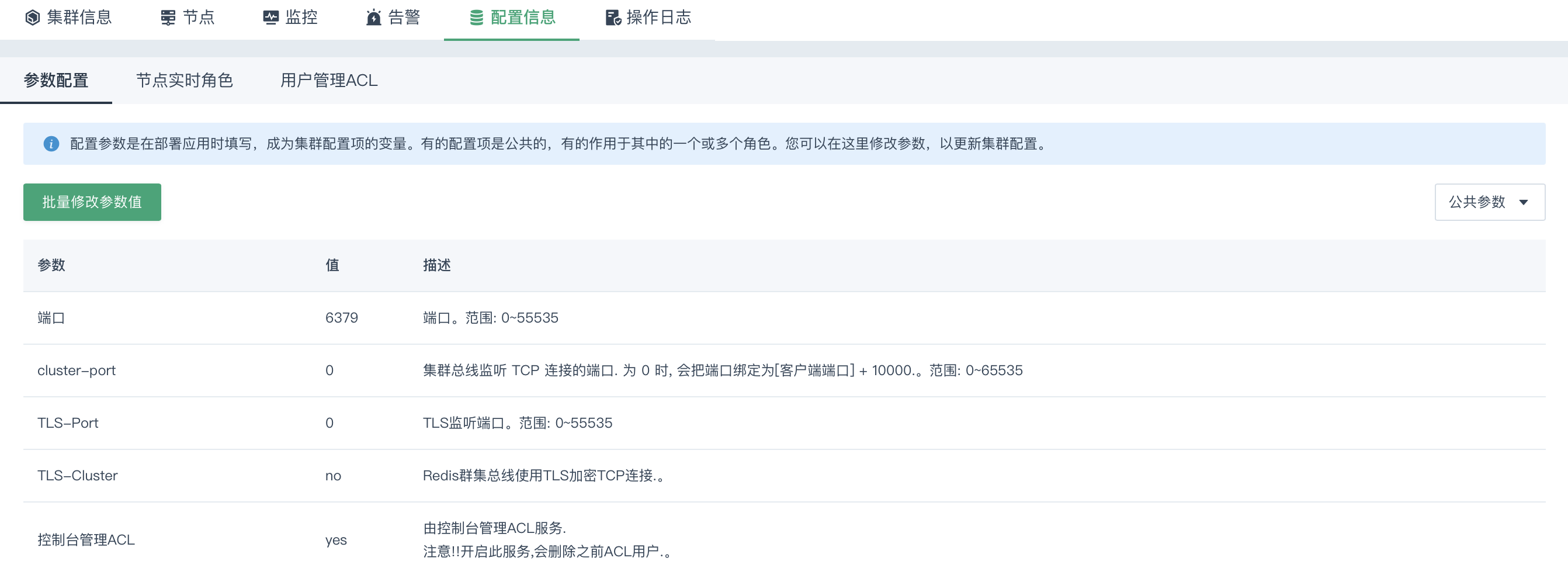
Task: View the 操作日志 tab
Action: [648, 18]
